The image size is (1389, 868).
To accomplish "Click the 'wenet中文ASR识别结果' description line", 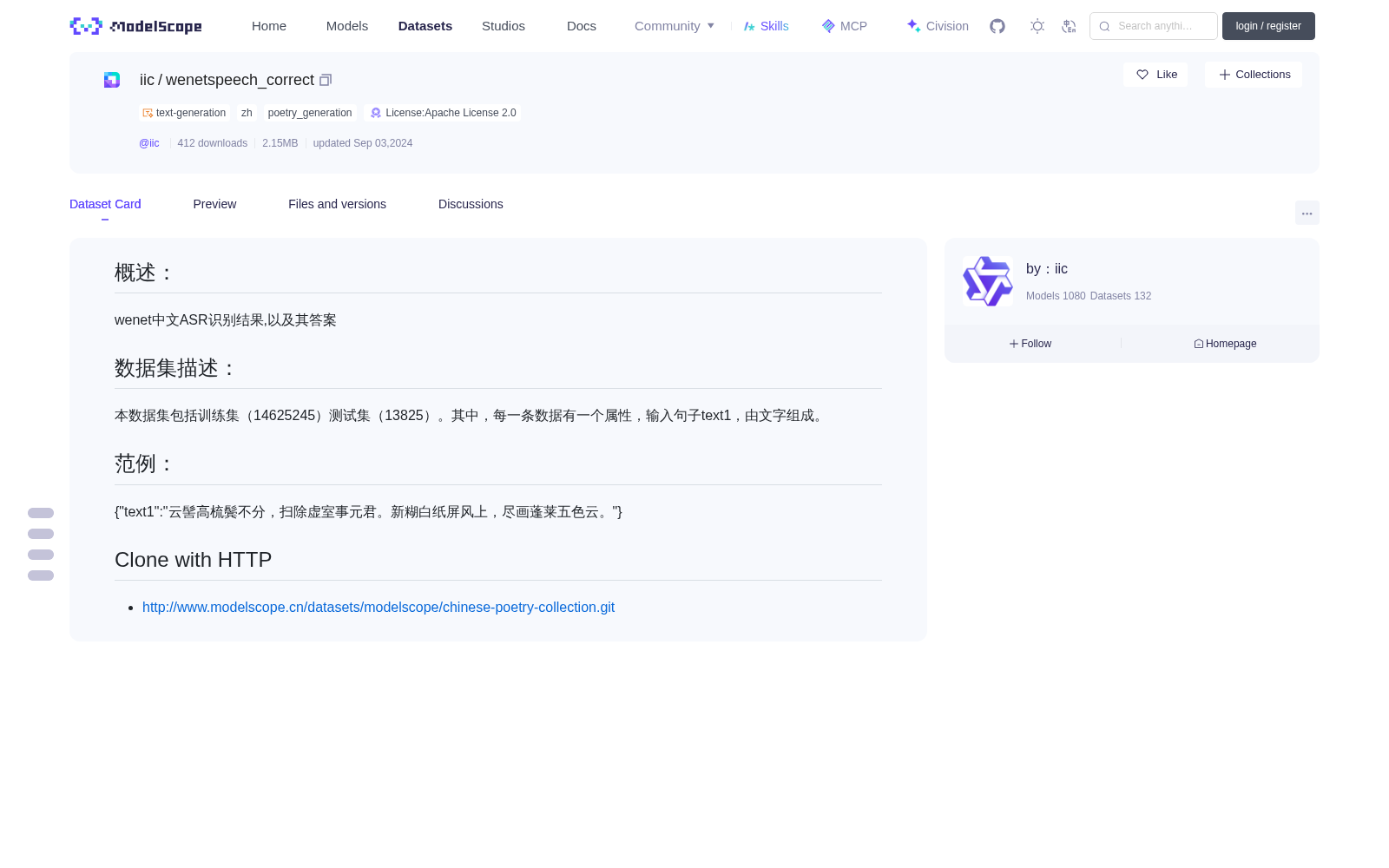I will point(226,320).
